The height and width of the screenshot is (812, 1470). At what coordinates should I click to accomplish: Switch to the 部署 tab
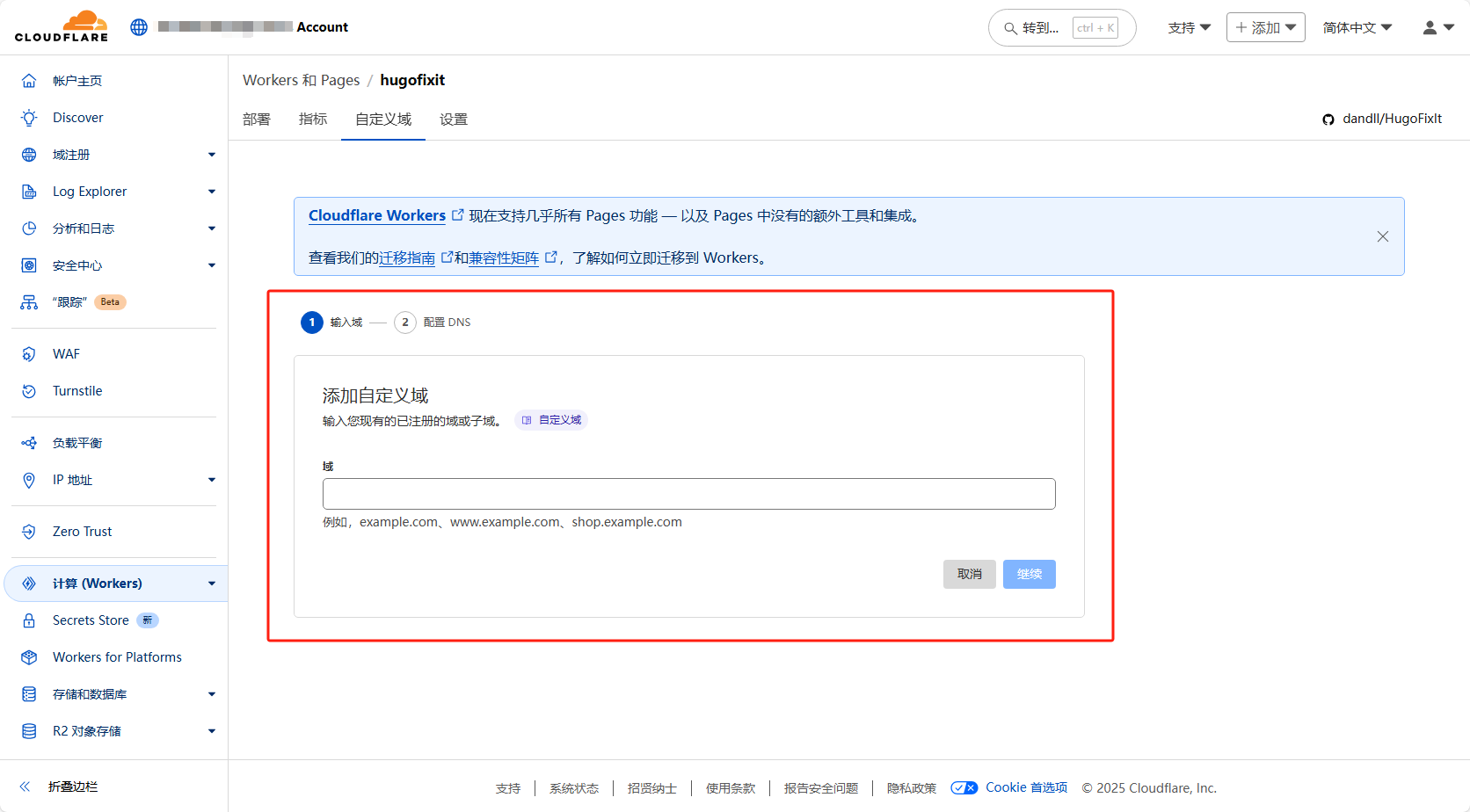(x=257, y=120)
